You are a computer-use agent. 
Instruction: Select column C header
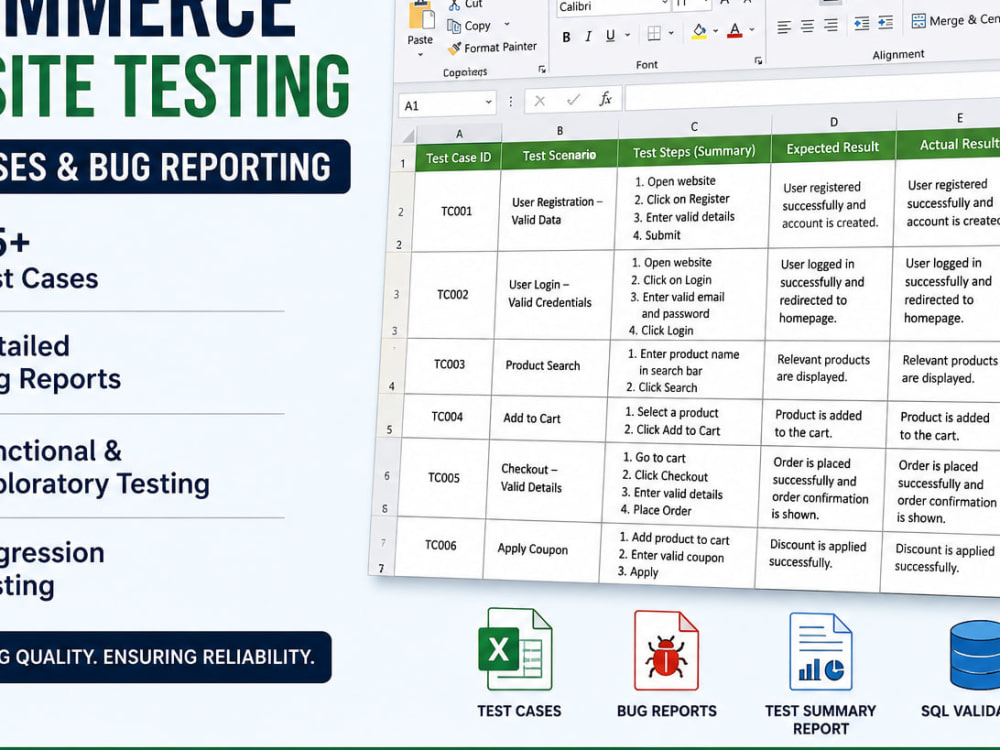click(695, 126)
